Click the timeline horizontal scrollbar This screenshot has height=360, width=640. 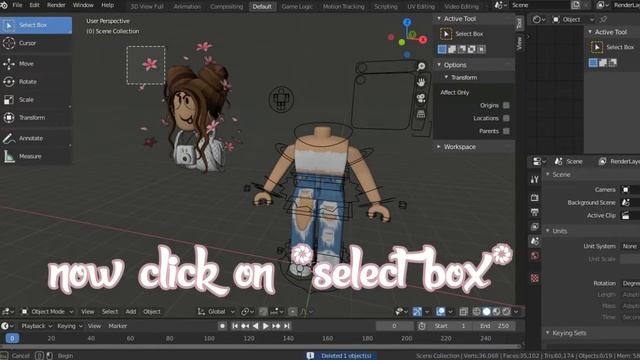(x=261, y=347)
